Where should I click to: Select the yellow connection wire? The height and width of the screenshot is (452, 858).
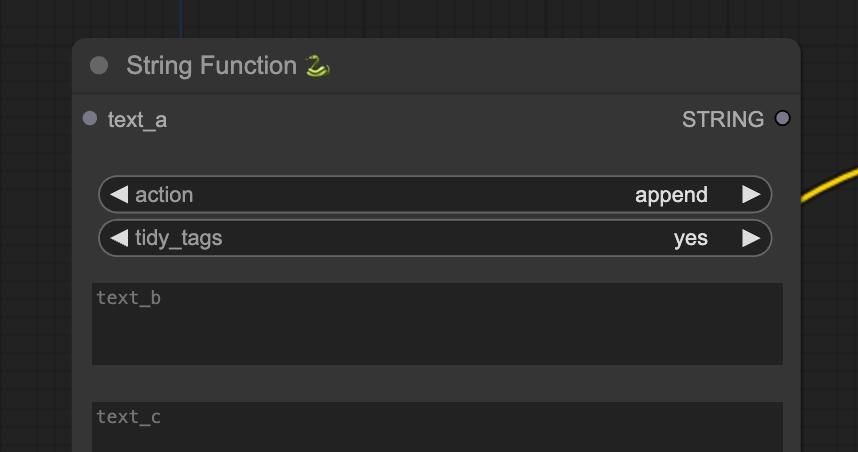click(x=832, y=182)
